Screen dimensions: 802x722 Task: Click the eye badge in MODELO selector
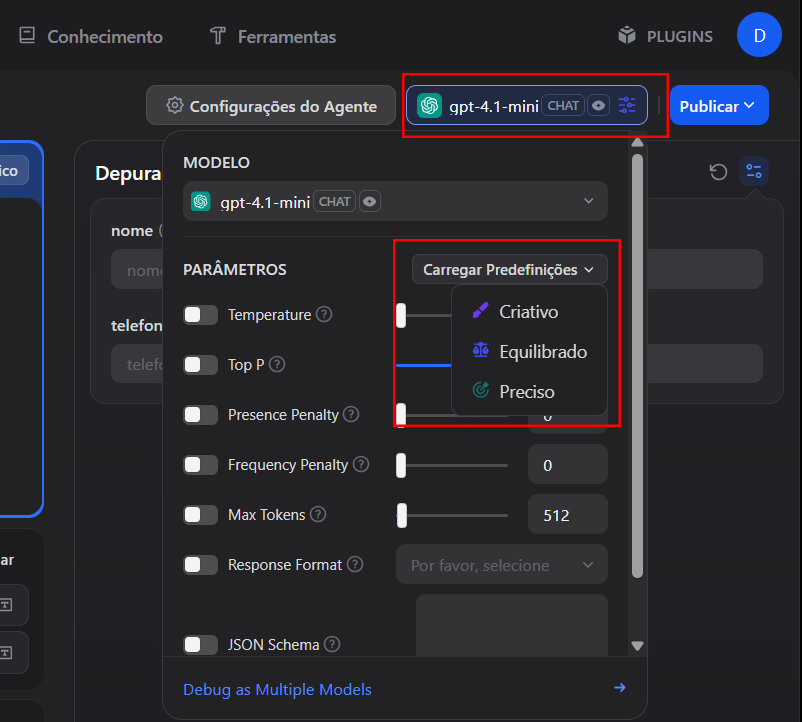tap(369, 202)
